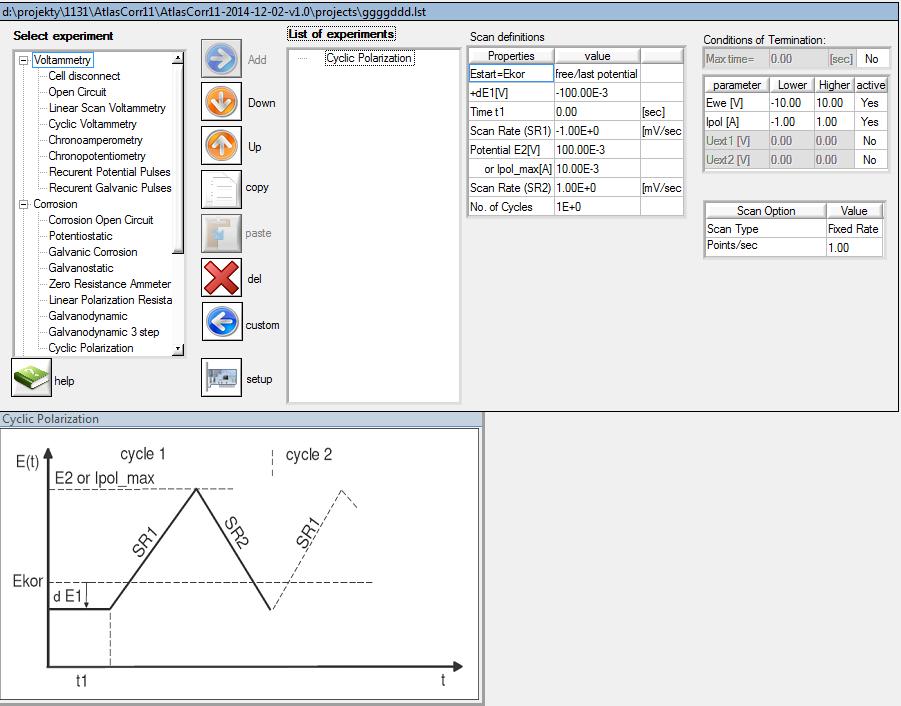This screenshot has width=901, height=706.
Task: Click the Estart=Ekor property cell
Action: coord(511,74)
